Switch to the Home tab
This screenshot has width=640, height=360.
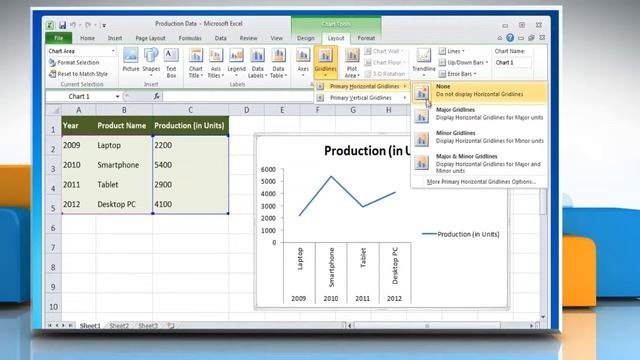(x=87, y=38)
